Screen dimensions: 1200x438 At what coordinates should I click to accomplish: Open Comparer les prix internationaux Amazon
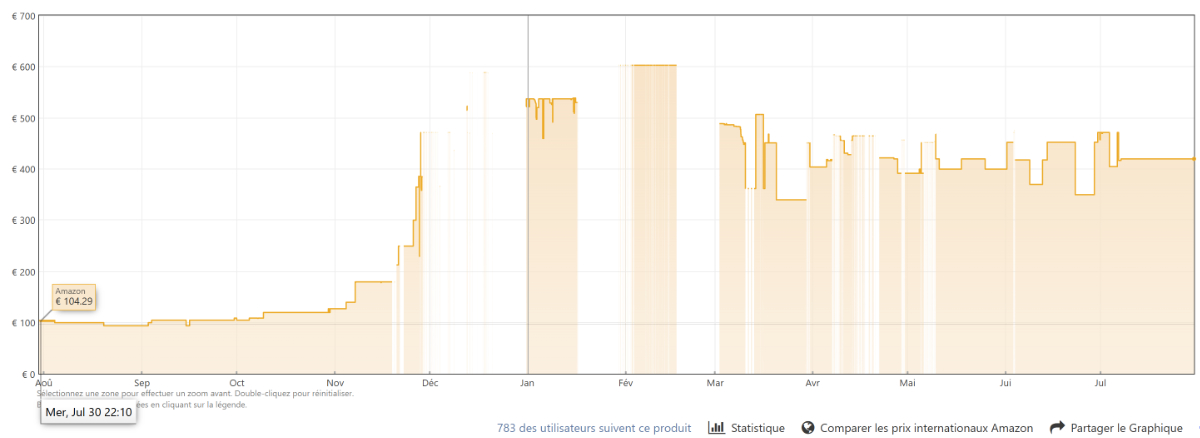click(x=926, y=428)
